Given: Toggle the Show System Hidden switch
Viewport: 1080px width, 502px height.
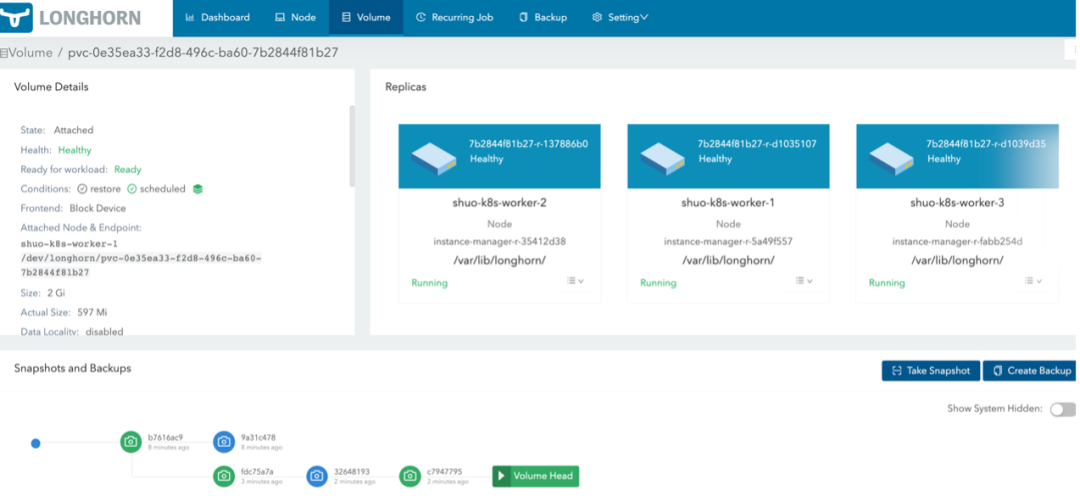Looking at the screenshot, I should tap(1063, 409).
